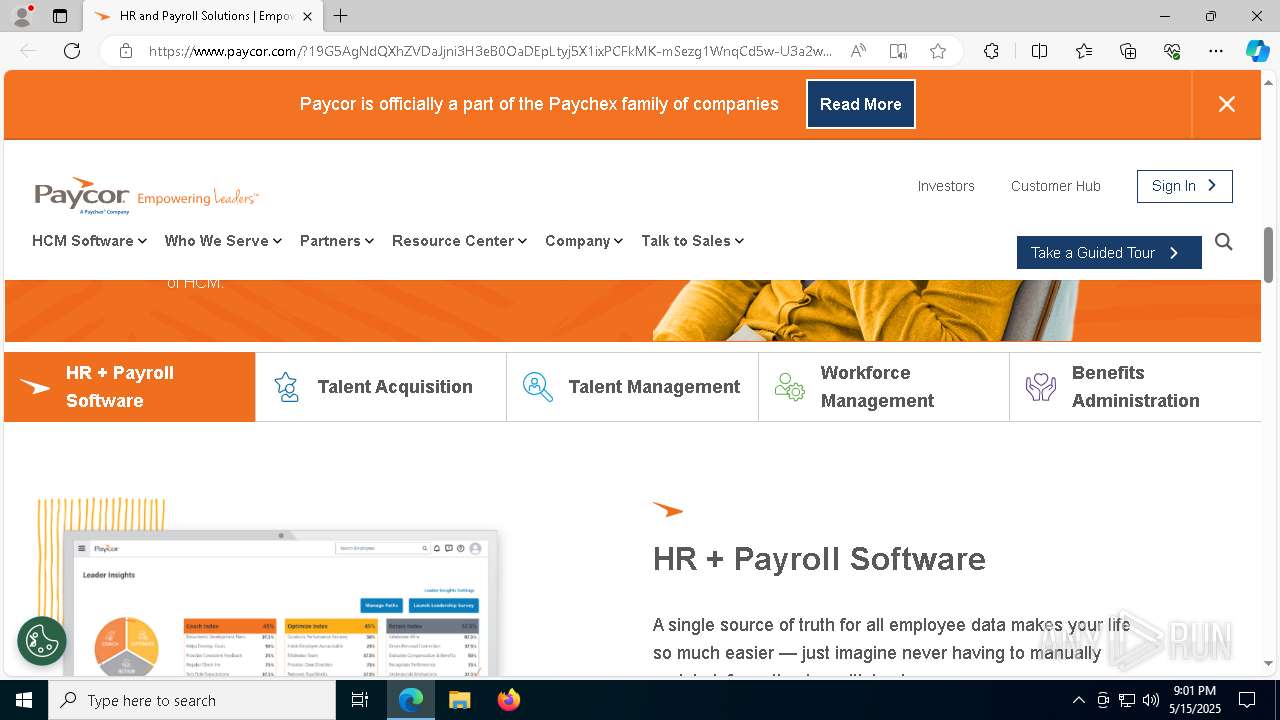1280x720 pixels.
Task: Open the Copilot sidebar icon
Action: tap(1257, 51)
